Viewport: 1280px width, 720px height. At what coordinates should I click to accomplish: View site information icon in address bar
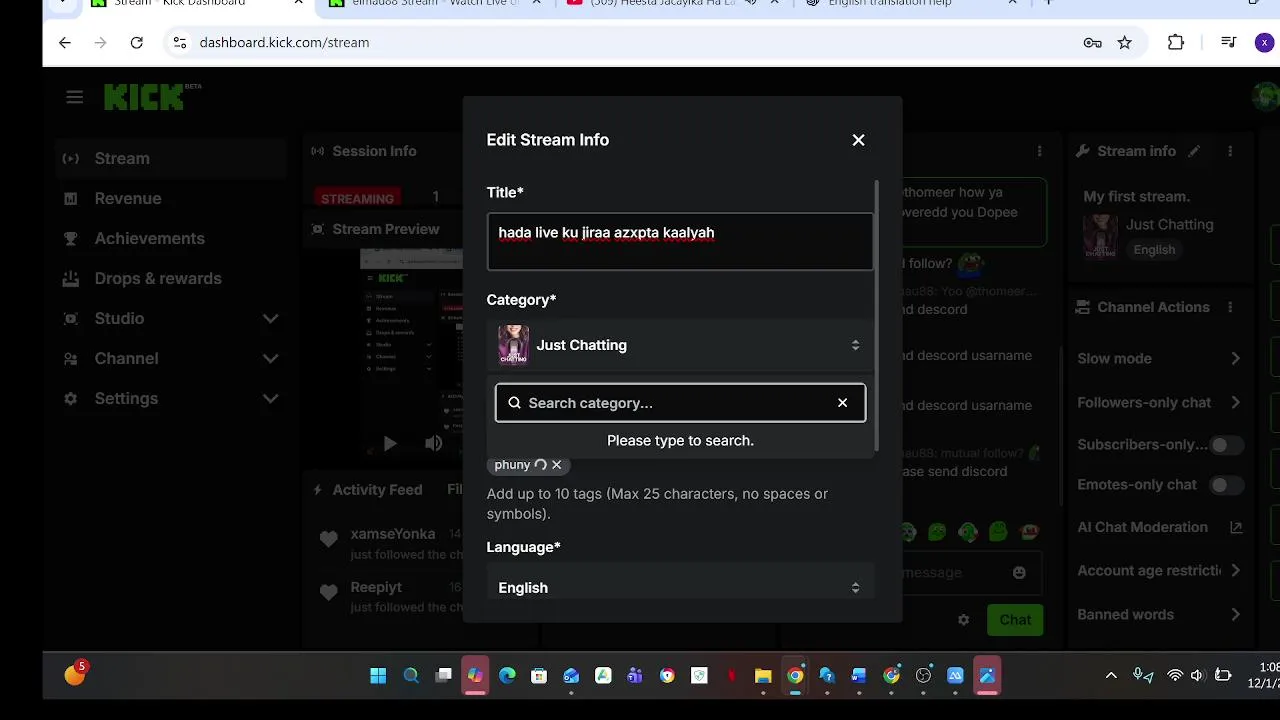[180, 42]
